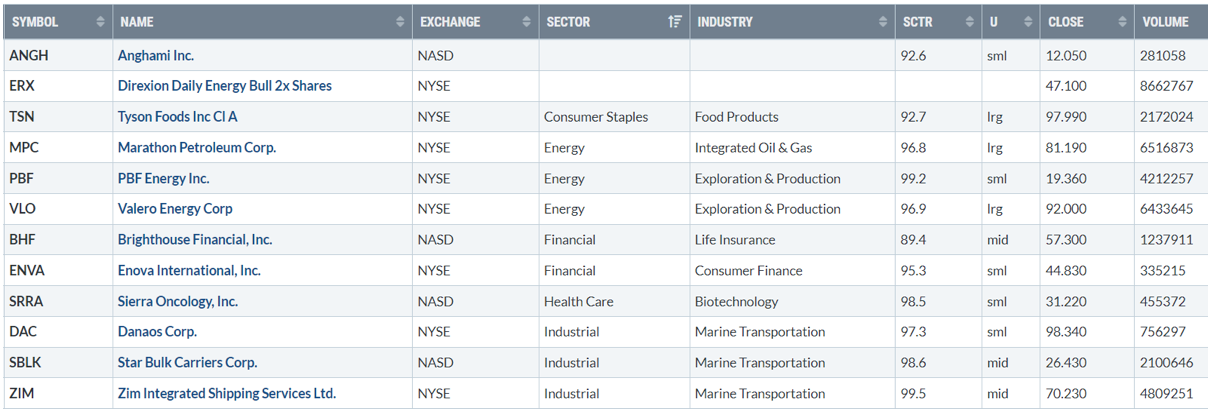The height and width of the screenshot is (410, 1210).
Task: Open Zim Integrated Shipping Services Ltd. link
Action: tap(226, 394)
